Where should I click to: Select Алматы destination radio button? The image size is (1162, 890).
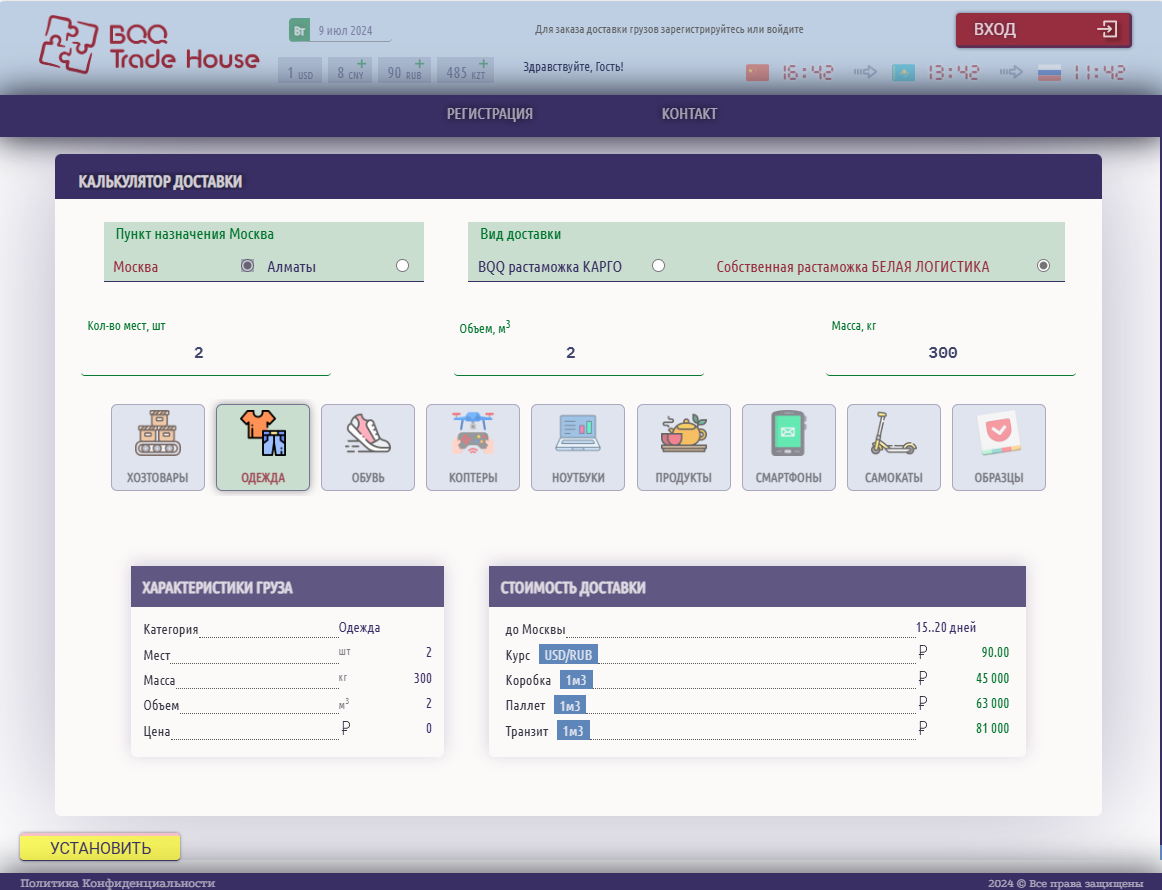tap(402, 265)
